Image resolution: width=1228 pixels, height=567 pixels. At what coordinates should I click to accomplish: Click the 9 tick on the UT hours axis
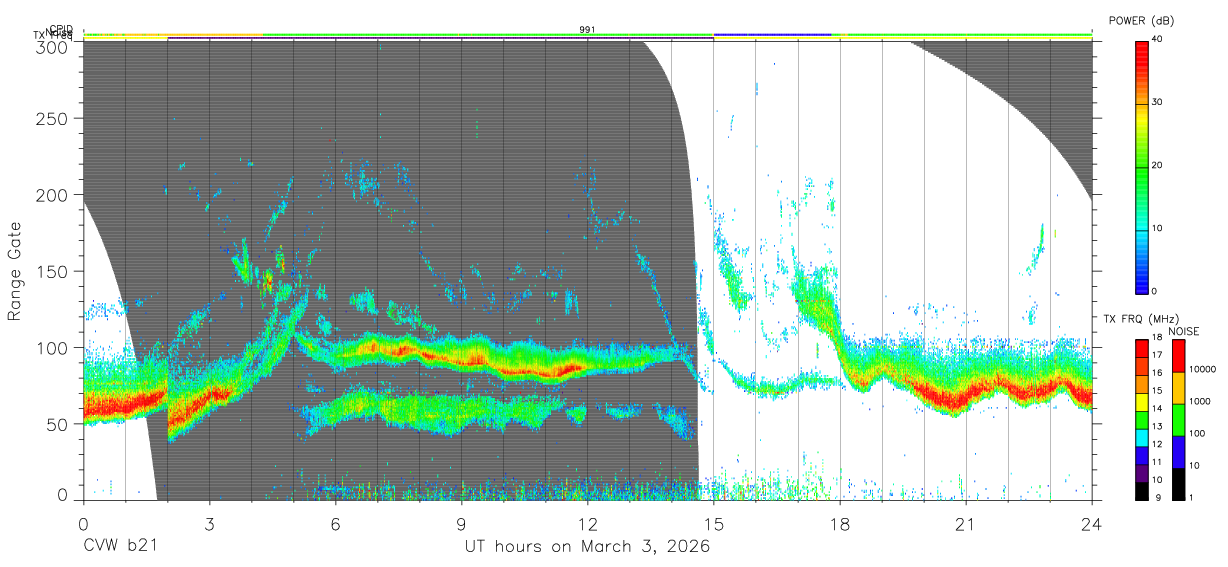click(461, 523)
